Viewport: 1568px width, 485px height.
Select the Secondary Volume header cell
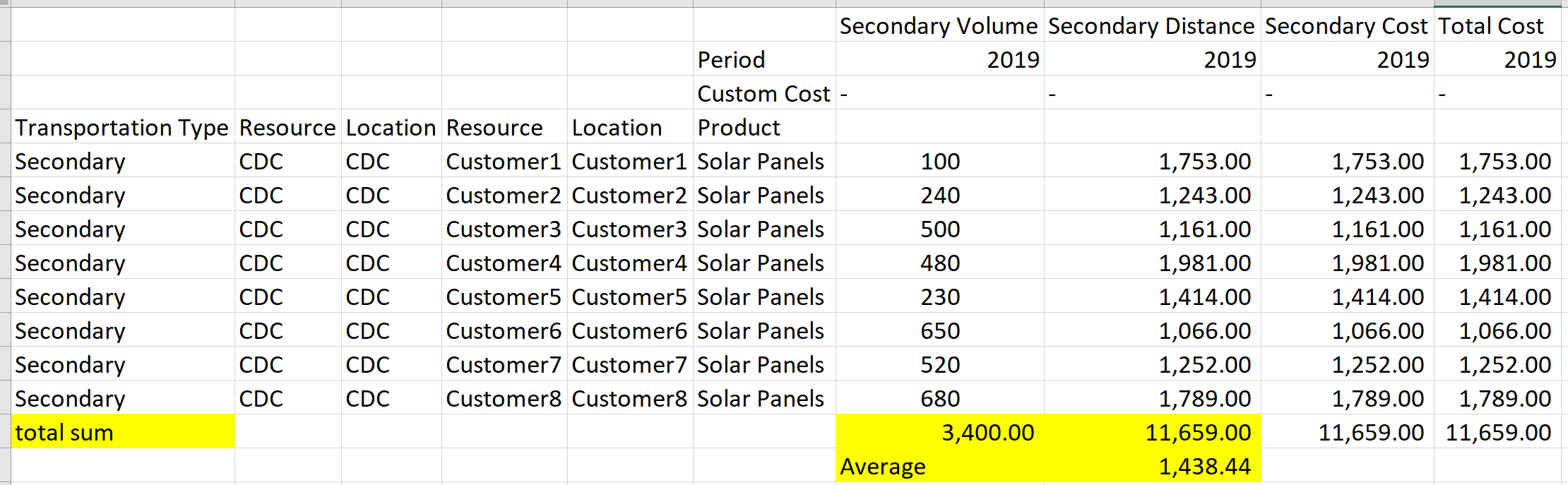939,26
